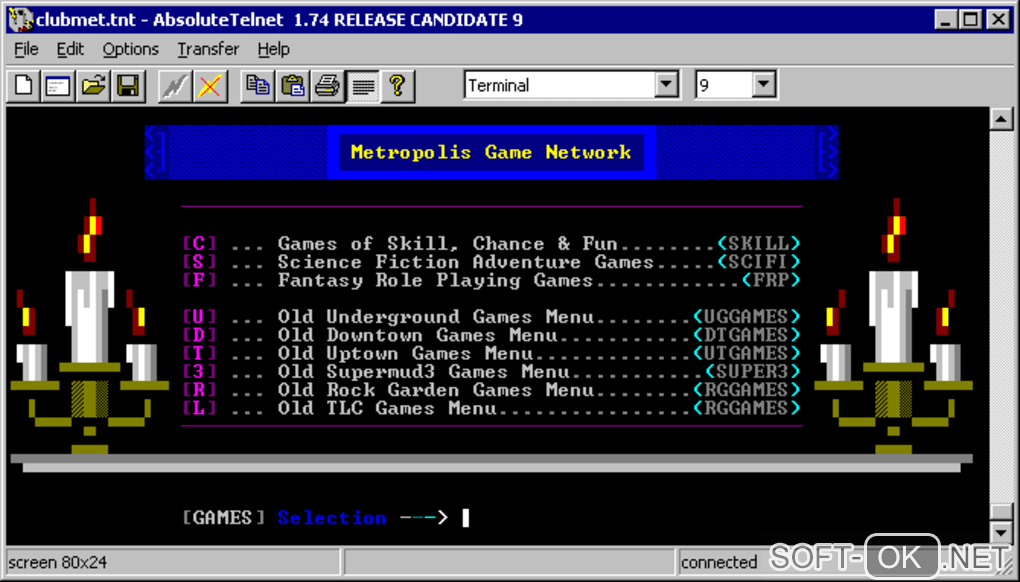This screenshot has width=1020, height=582.
Task: Click the Old Underground Games Menu entry
Action: pos(491,317)
